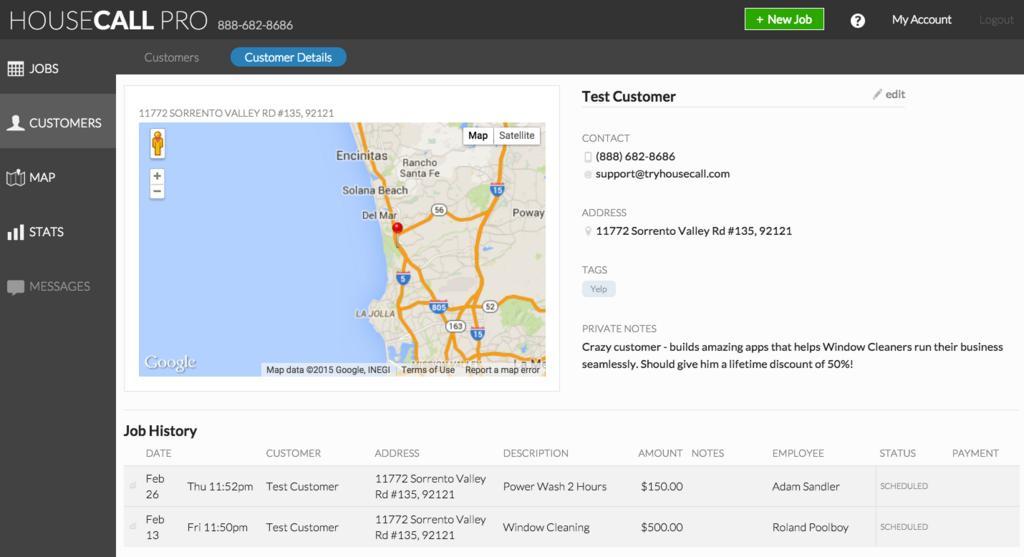Click employee Adam Sandler
This screenshot has height=557, width=1024.
805,486
